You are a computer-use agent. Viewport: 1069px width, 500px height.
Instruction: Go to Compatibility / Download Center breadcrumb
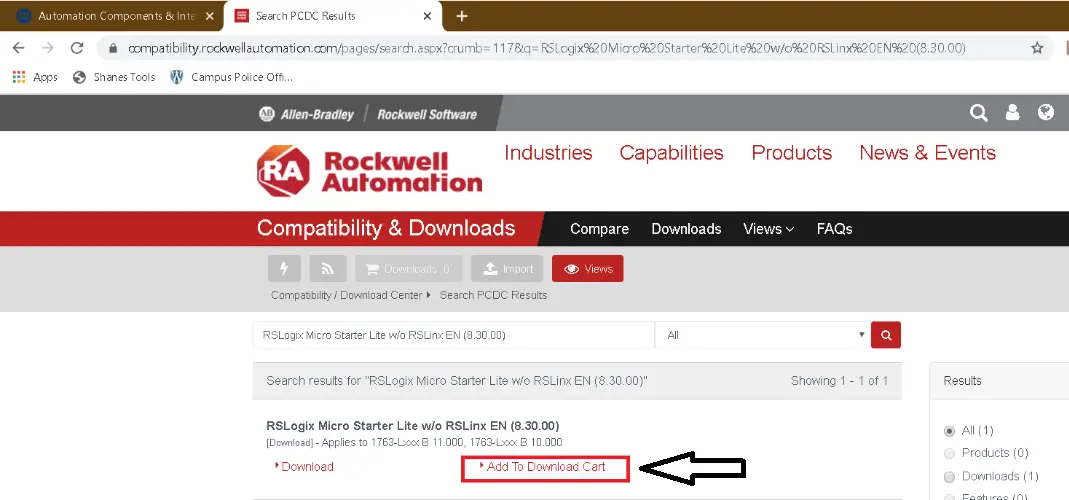[346, 295]
